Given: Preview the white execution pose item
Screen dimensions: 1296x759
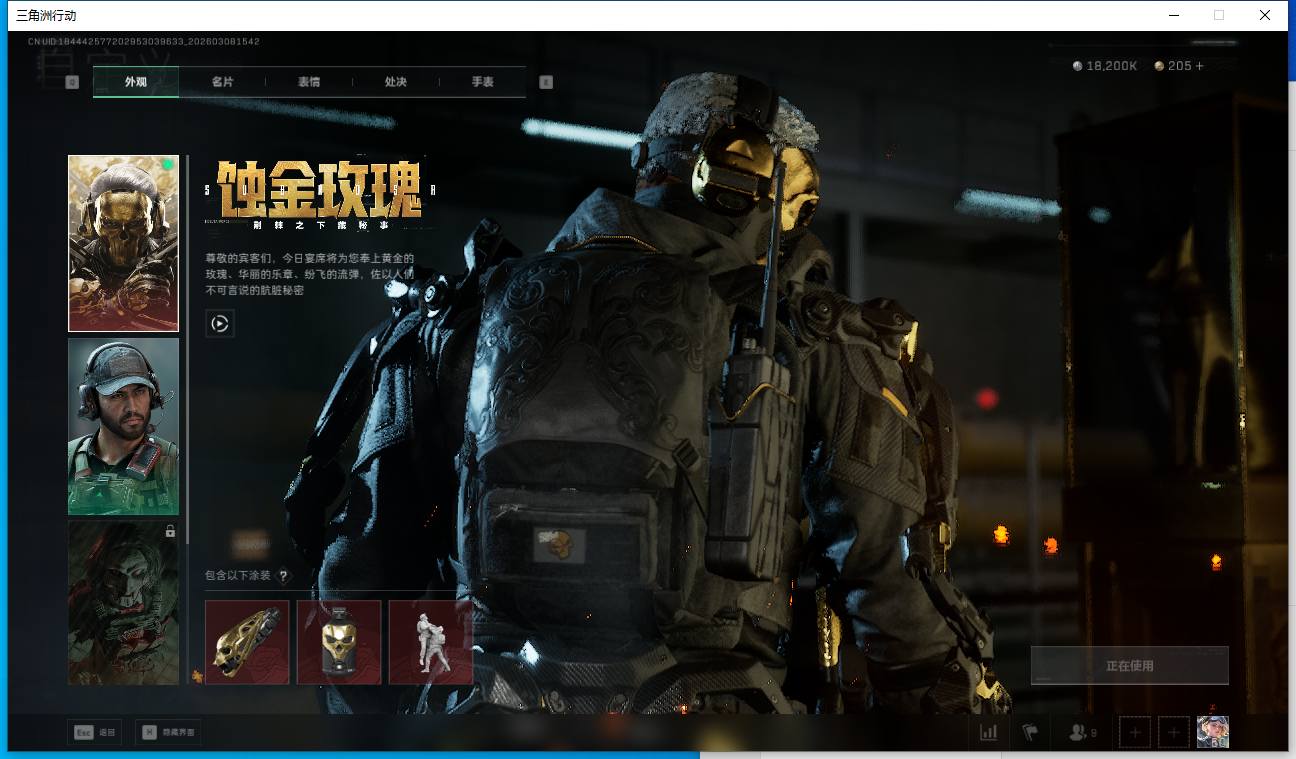Looking at the screenshot, I should pyautogui.click(x=430, y=642).
